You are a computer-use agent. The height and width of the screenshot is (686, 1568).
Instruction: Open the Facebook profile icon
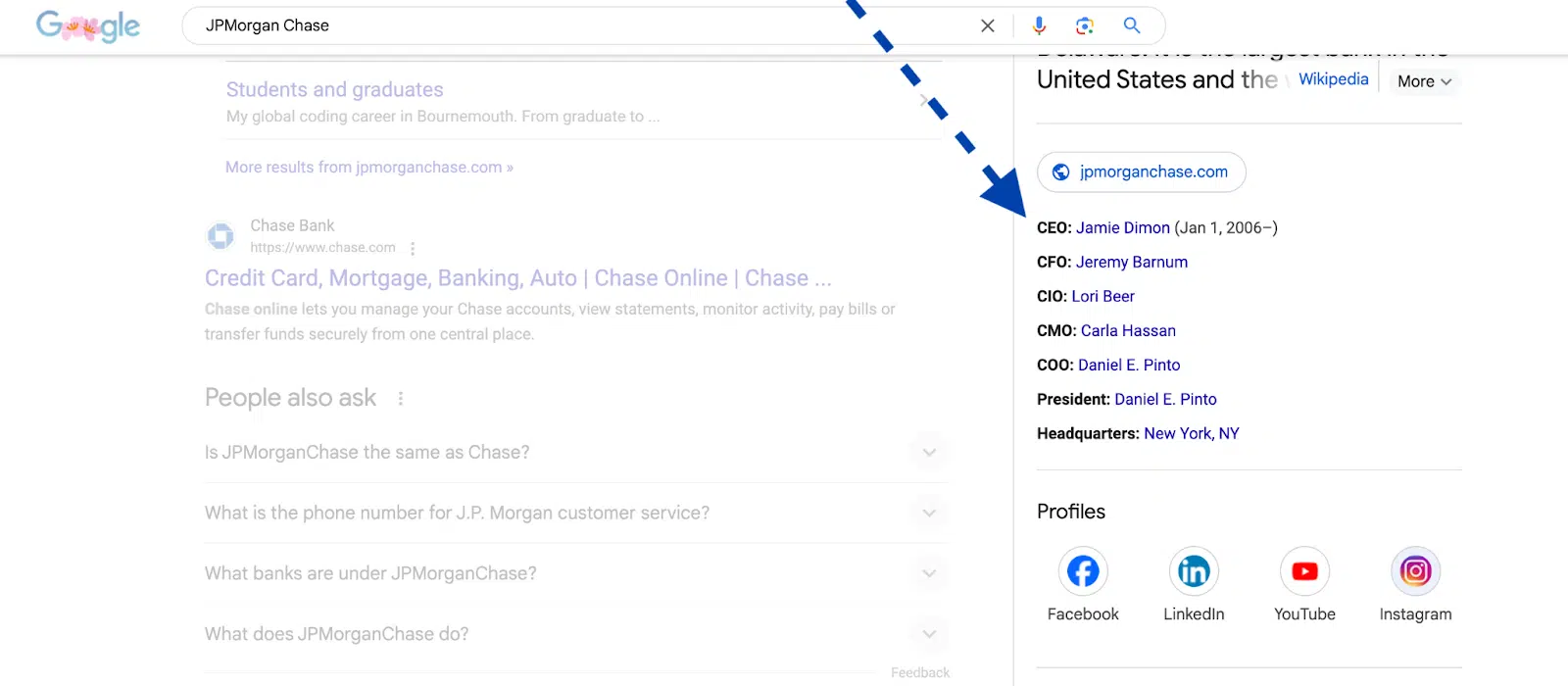[x=1083, y=571]
